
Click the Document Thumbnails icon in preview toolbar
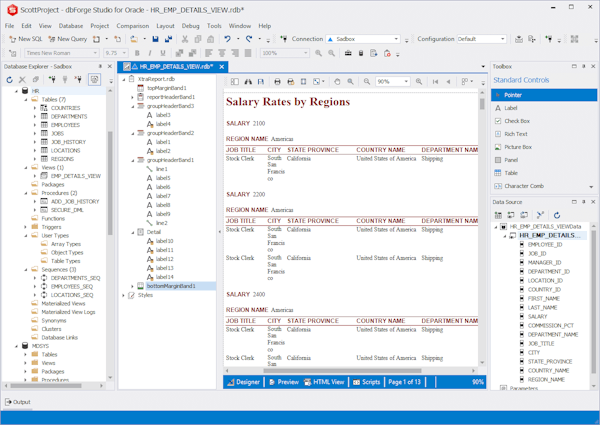pyautogui.click(x=235, y=81)
